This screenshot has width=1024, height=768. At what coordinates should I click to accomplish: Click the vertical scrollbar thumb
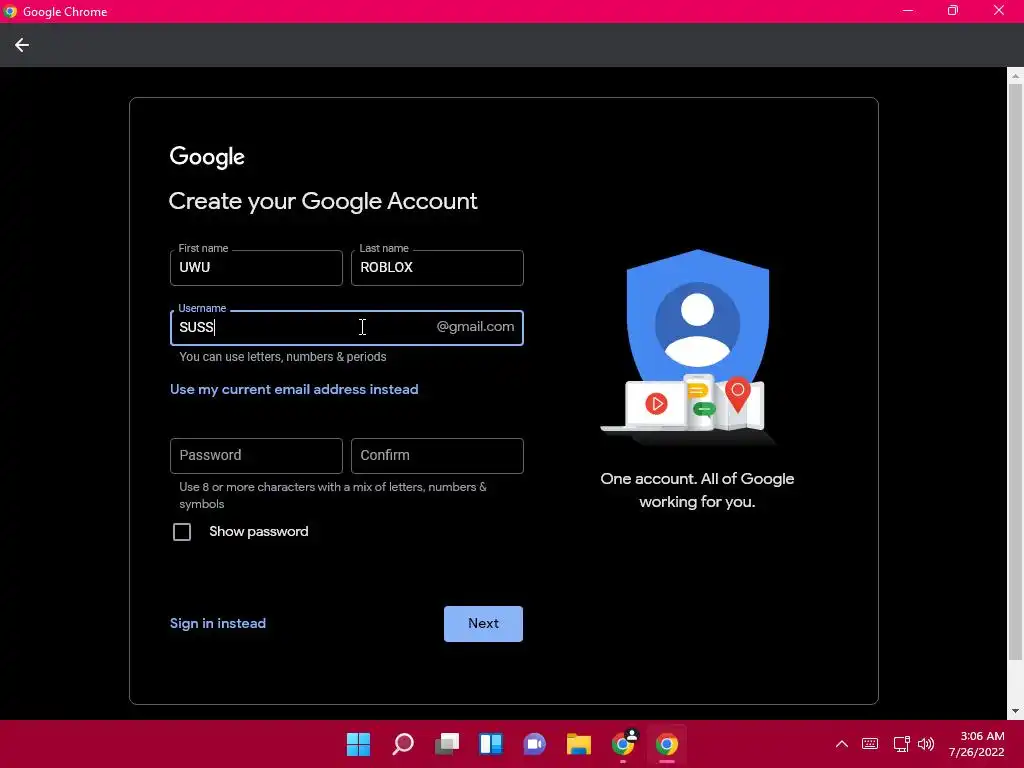pyautogui.click(x=1015, y=371)
